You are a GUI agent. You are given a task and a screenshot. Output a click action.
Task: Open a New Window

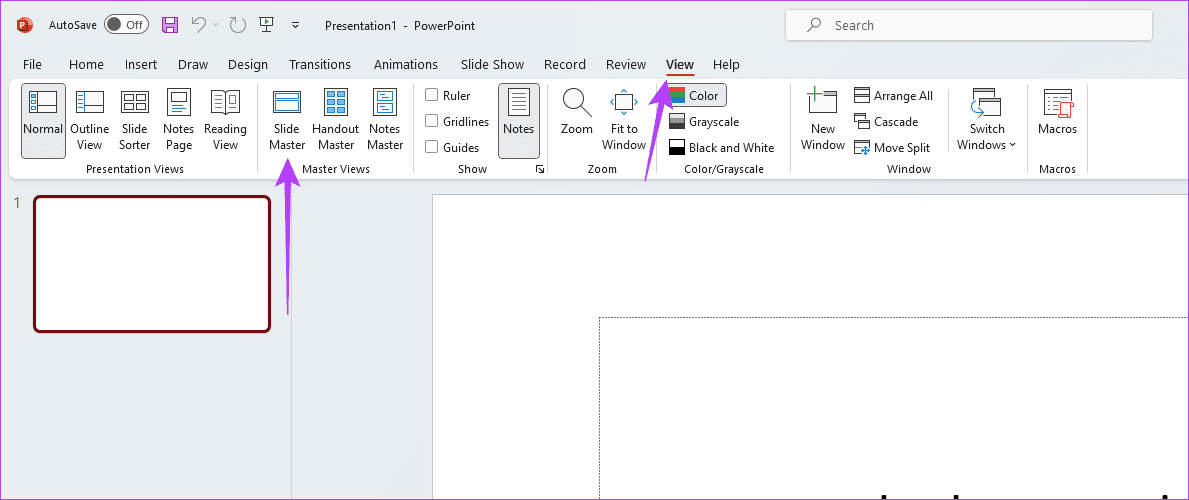tap(822, 119)
